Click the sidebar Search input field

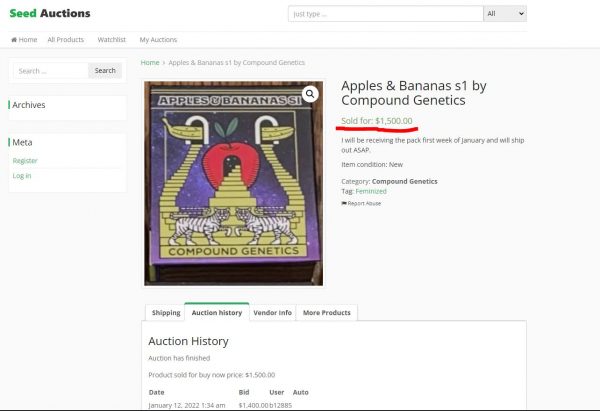[x=51, y=71]
